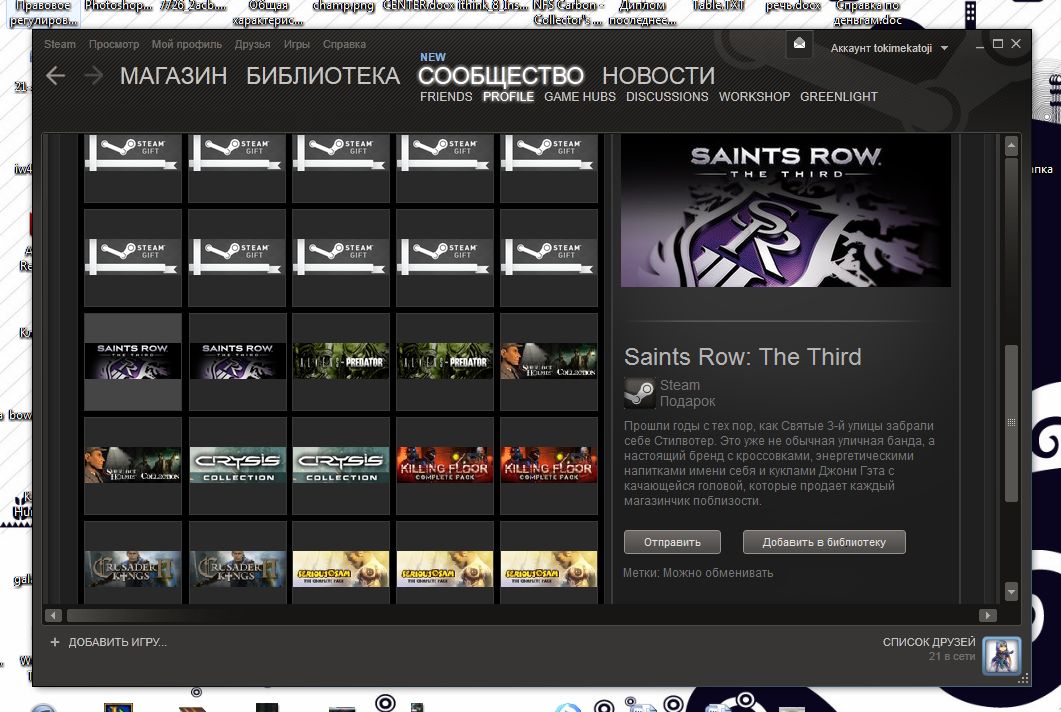Open GAME HUBS subsection
This screenshot has height=712, width=1061.
pos(580,97)
